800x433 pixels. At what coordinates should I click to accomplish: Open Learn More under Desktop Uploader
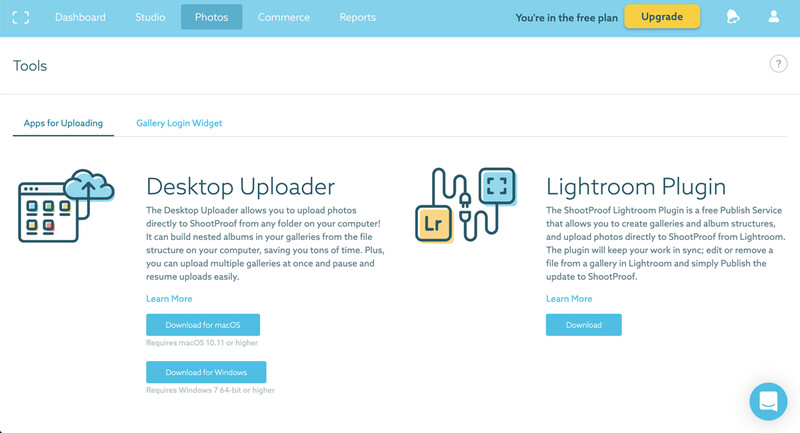point(169,299)
